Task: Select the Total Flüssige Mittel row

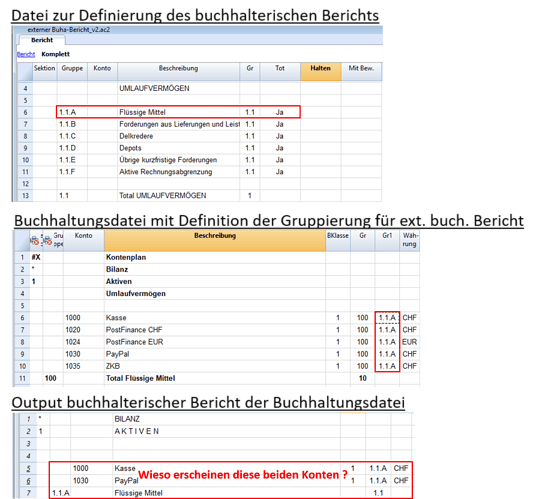Action: click(x=217, y=378)
